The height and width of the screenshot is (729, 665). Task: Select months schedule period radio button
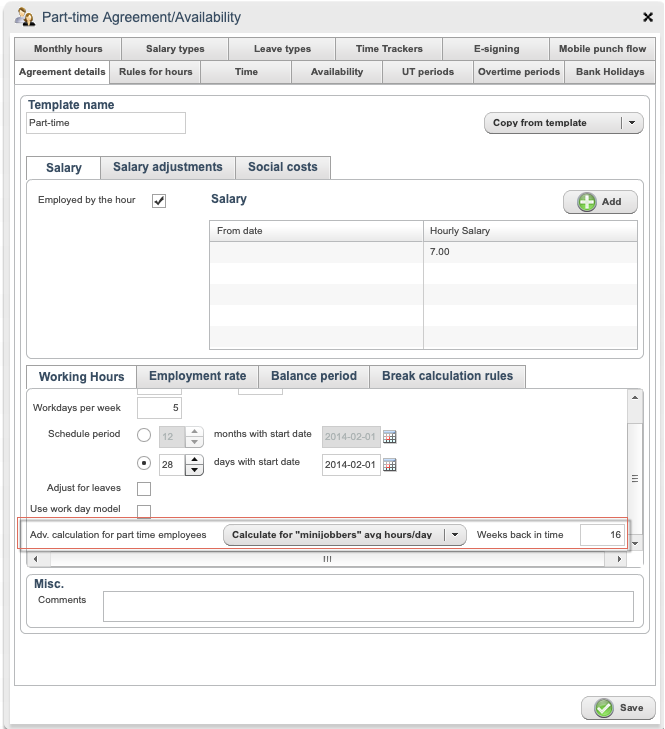point(144,435)
